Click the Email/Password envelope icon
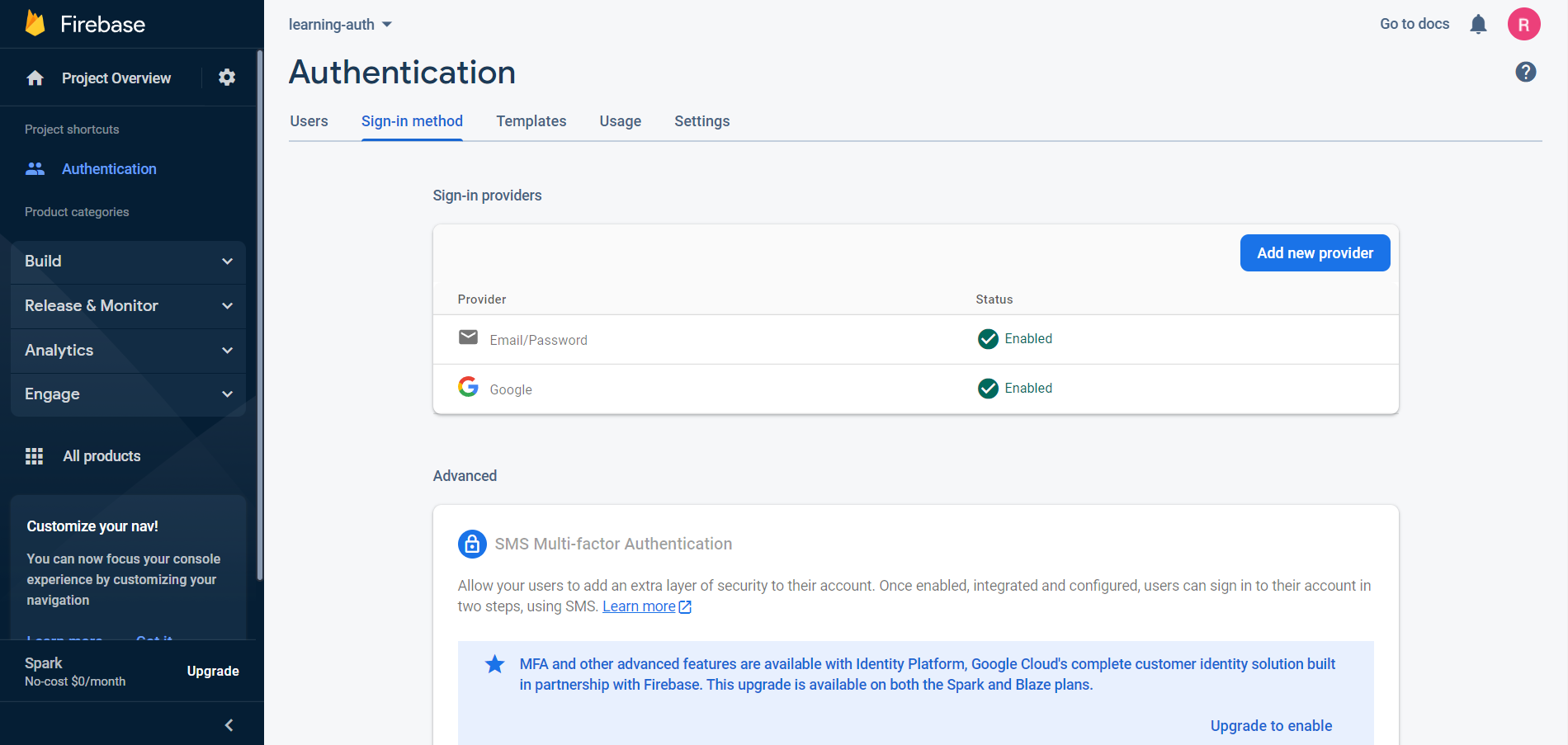This screenshot has width=1568, height=745. (x=468, y=337)
